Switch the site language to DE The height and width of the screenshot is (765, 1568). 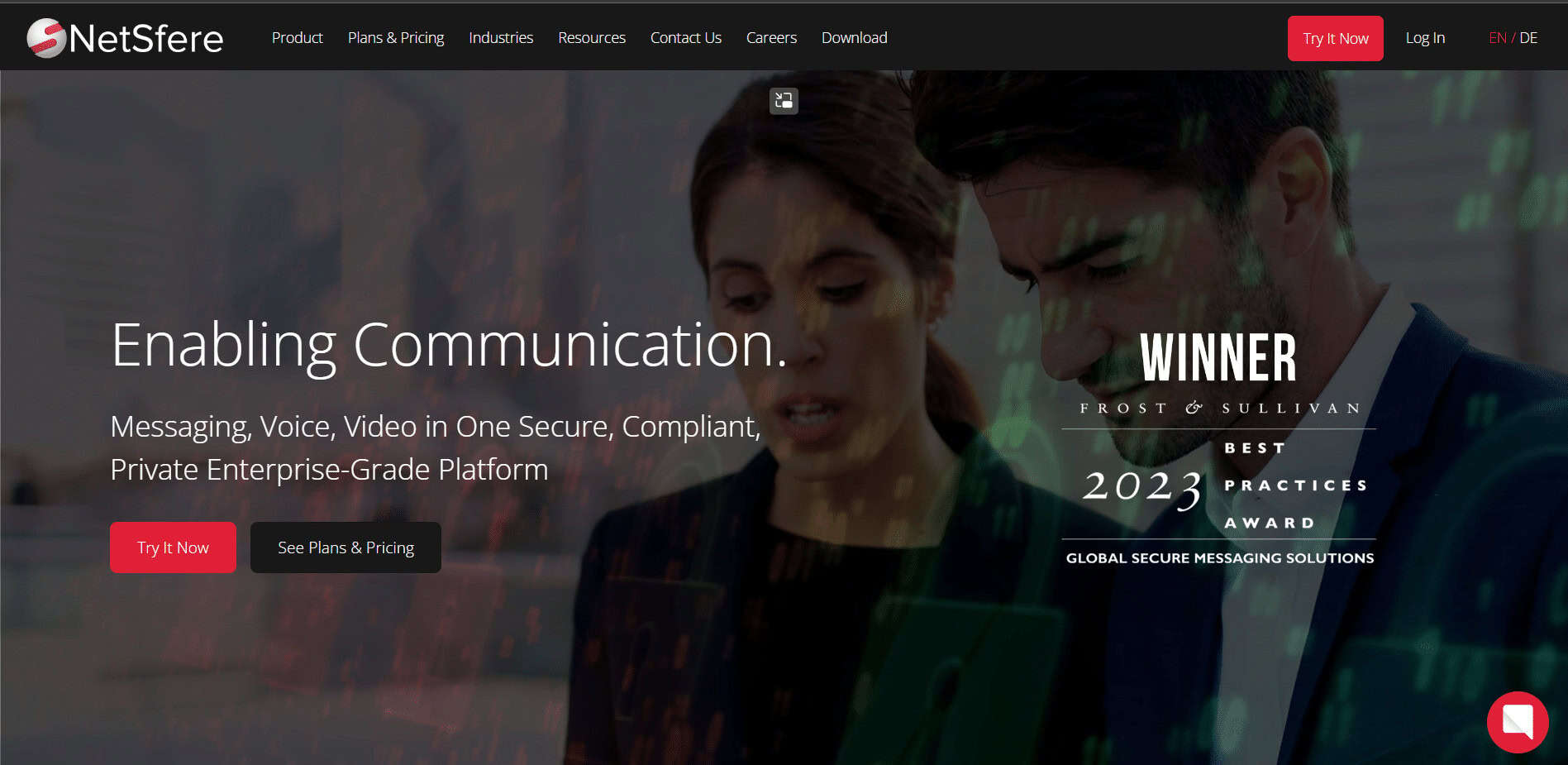[x=1530, y=37]
